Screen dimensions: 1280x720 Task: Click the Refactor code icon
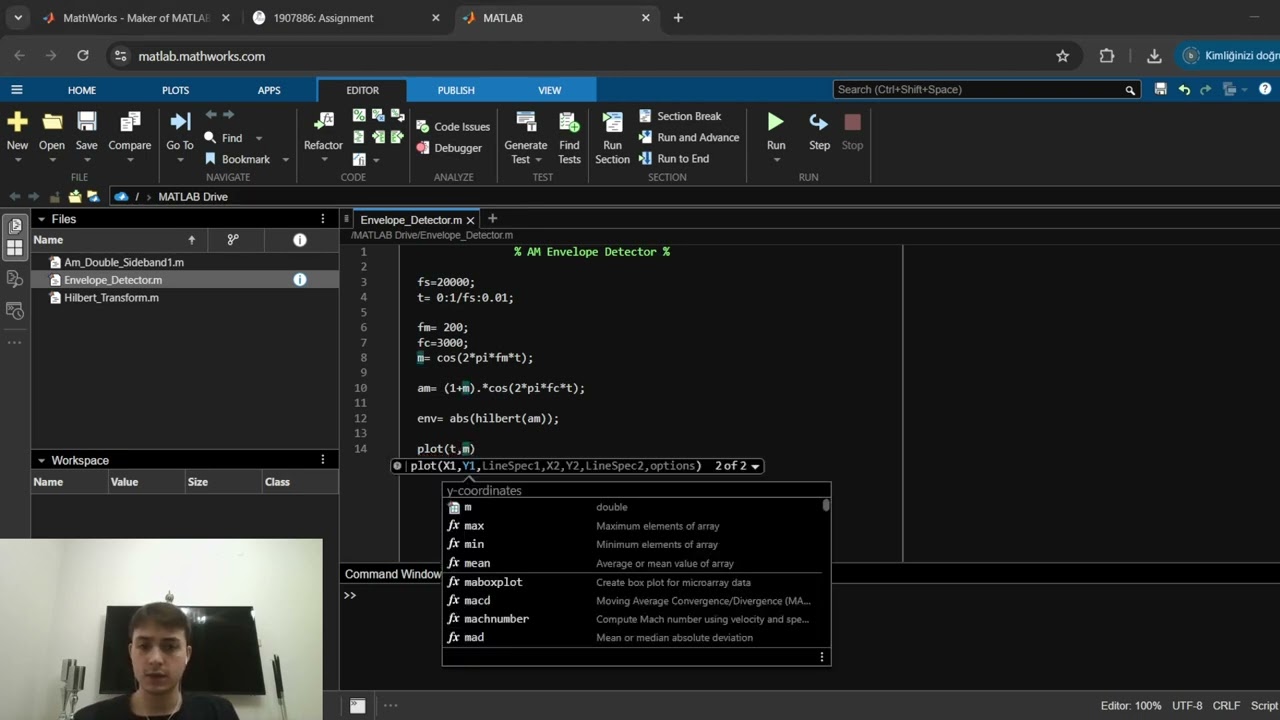[x=323, y=123]
